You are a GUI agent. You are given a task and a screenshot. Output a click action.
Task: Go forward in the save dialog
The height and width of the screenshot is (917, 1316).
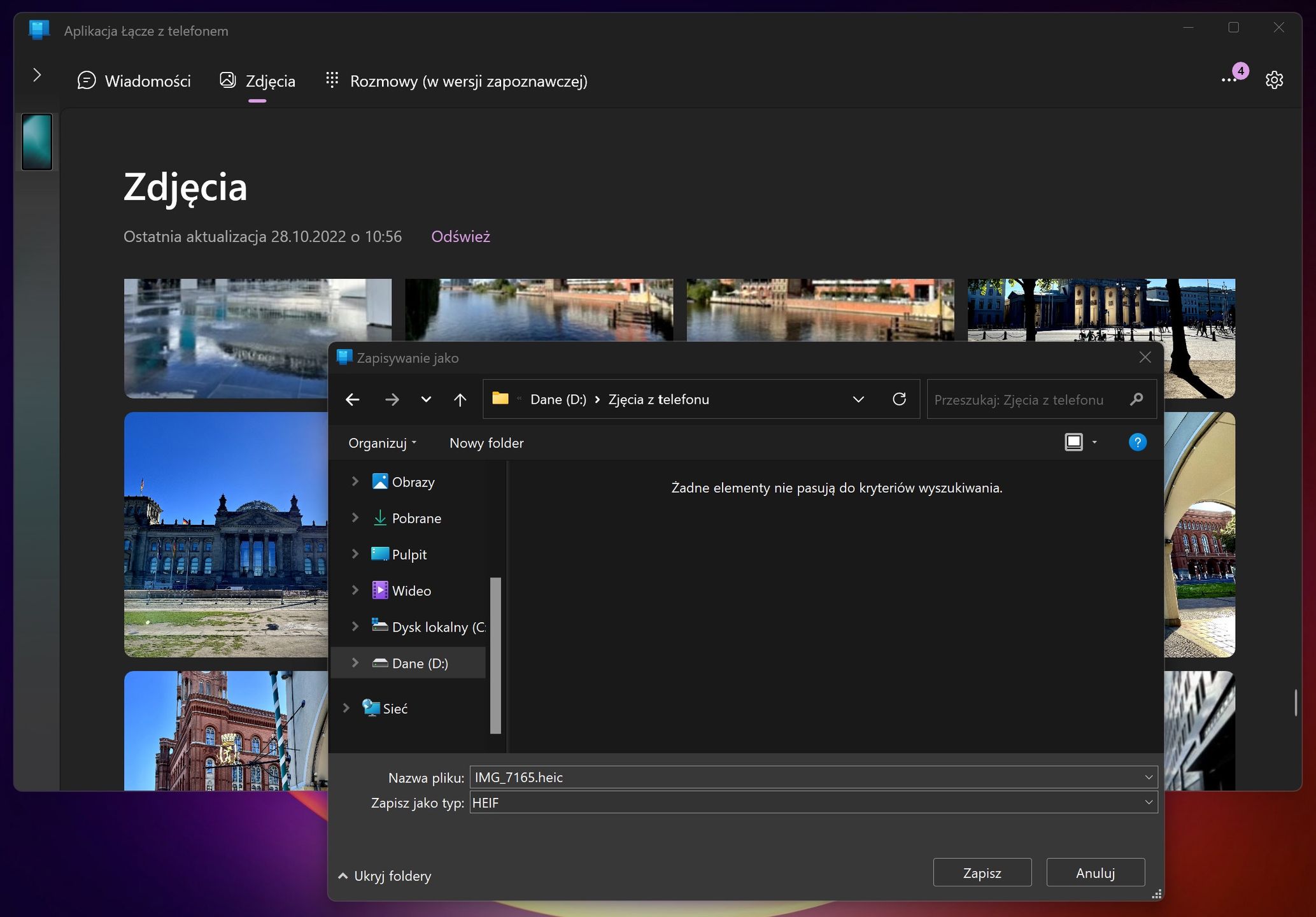coord(392,399)
